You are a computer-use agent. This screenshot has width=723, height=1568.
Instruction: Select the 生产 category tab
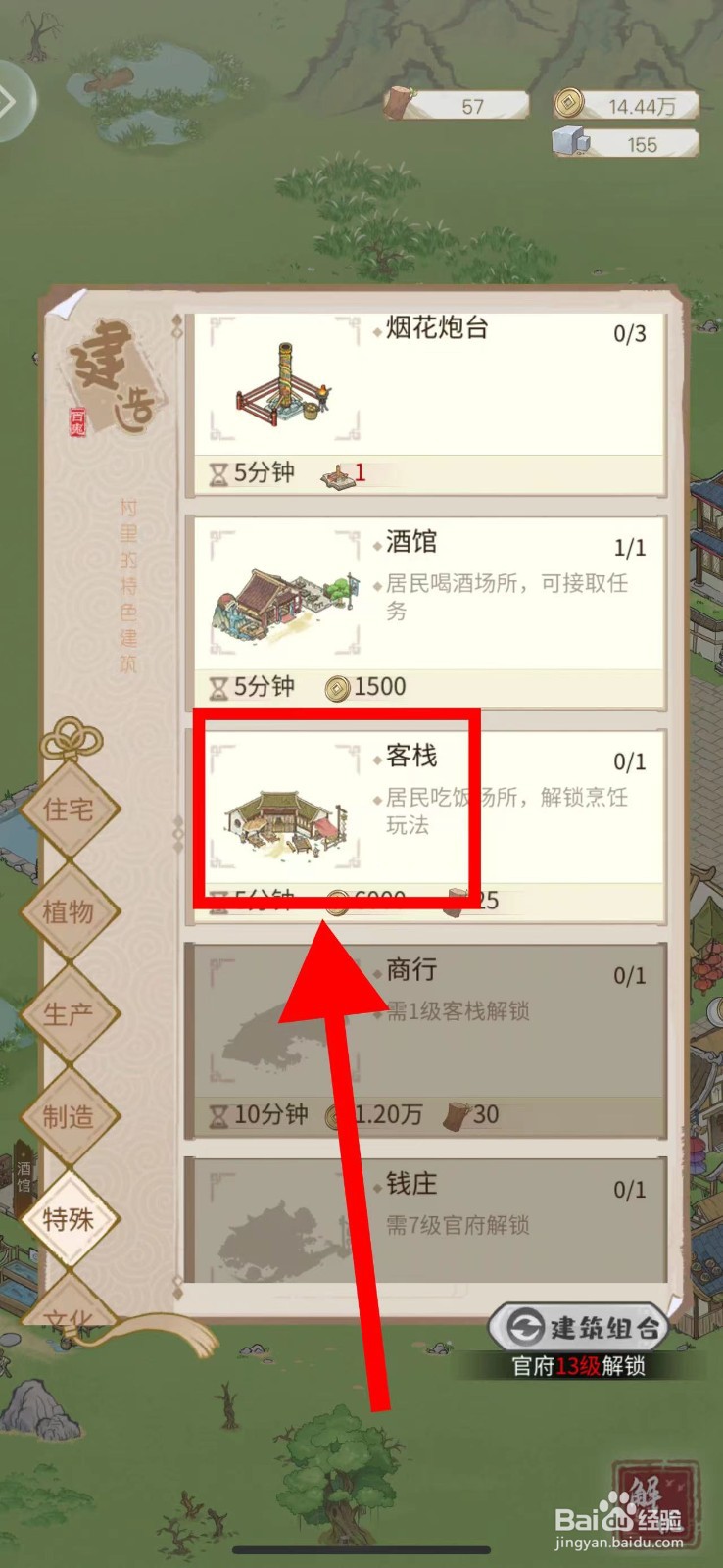[68, 1014]
